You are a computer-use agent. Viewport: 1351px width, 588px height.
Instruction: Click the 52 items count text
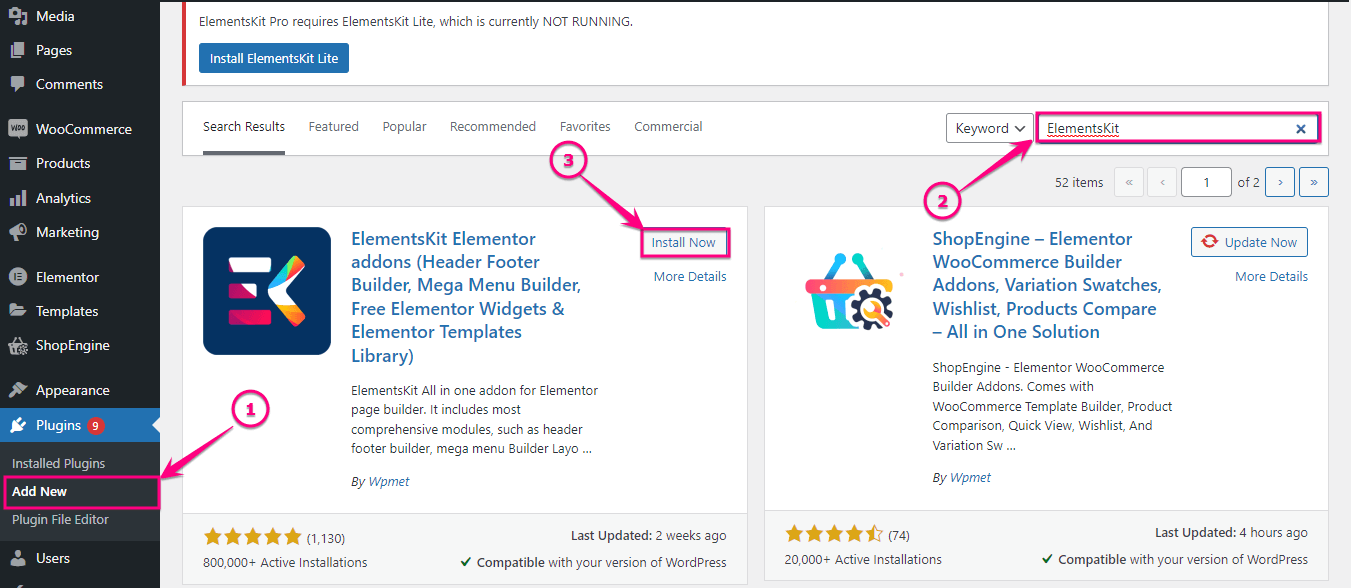click(1079, 182)
